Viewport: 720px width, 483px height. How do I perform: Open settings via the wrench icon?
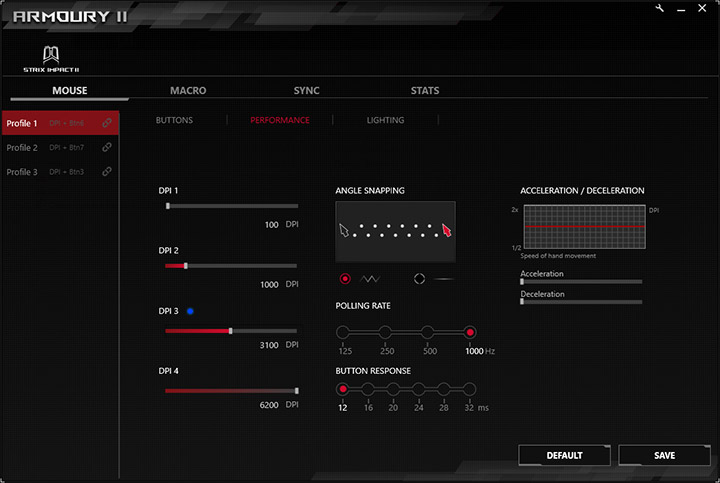coord(660,8)
